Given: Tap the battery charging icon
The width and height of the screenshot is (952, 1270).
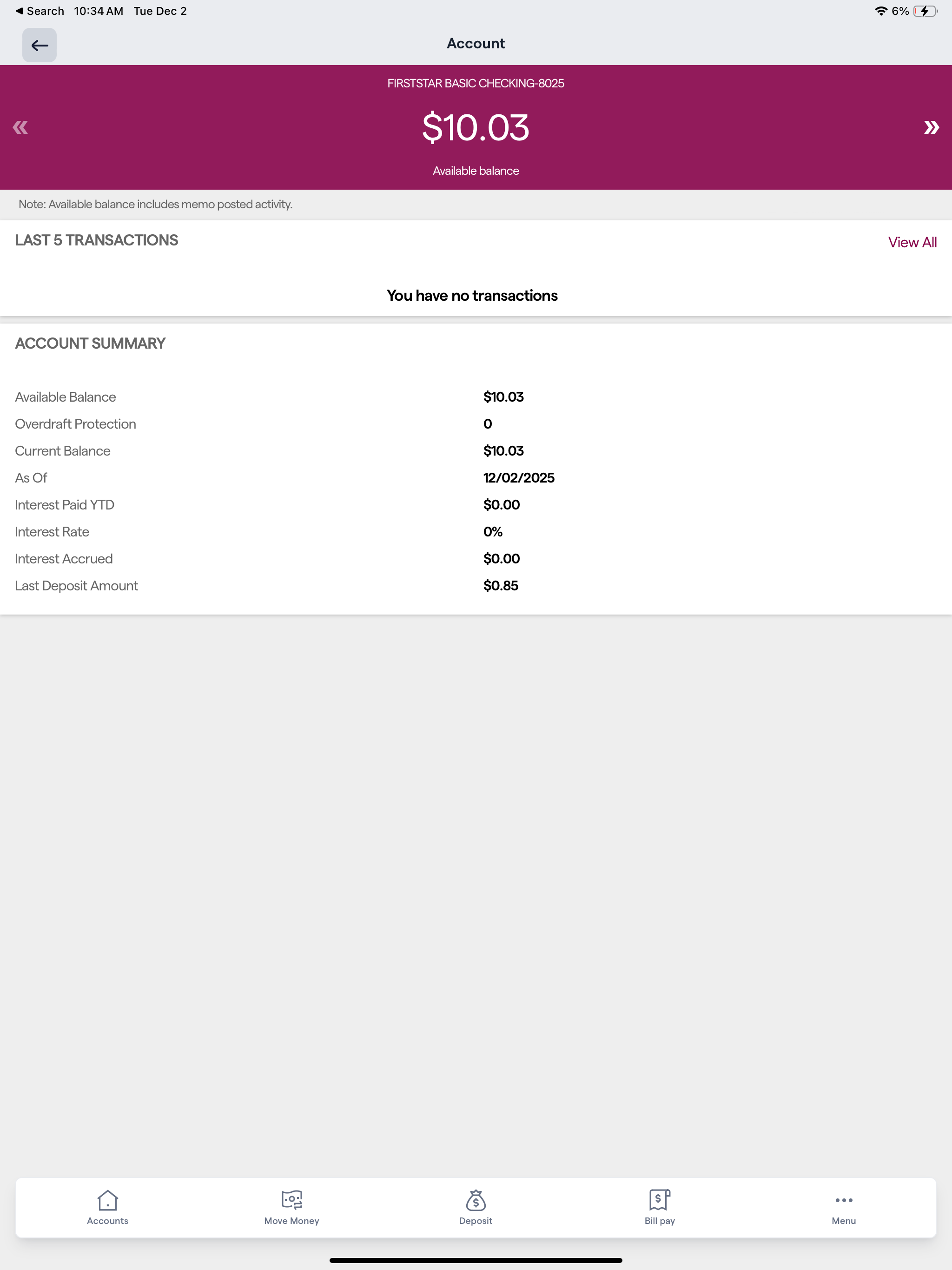Looking at the screenshot, I should pos(925,11).
